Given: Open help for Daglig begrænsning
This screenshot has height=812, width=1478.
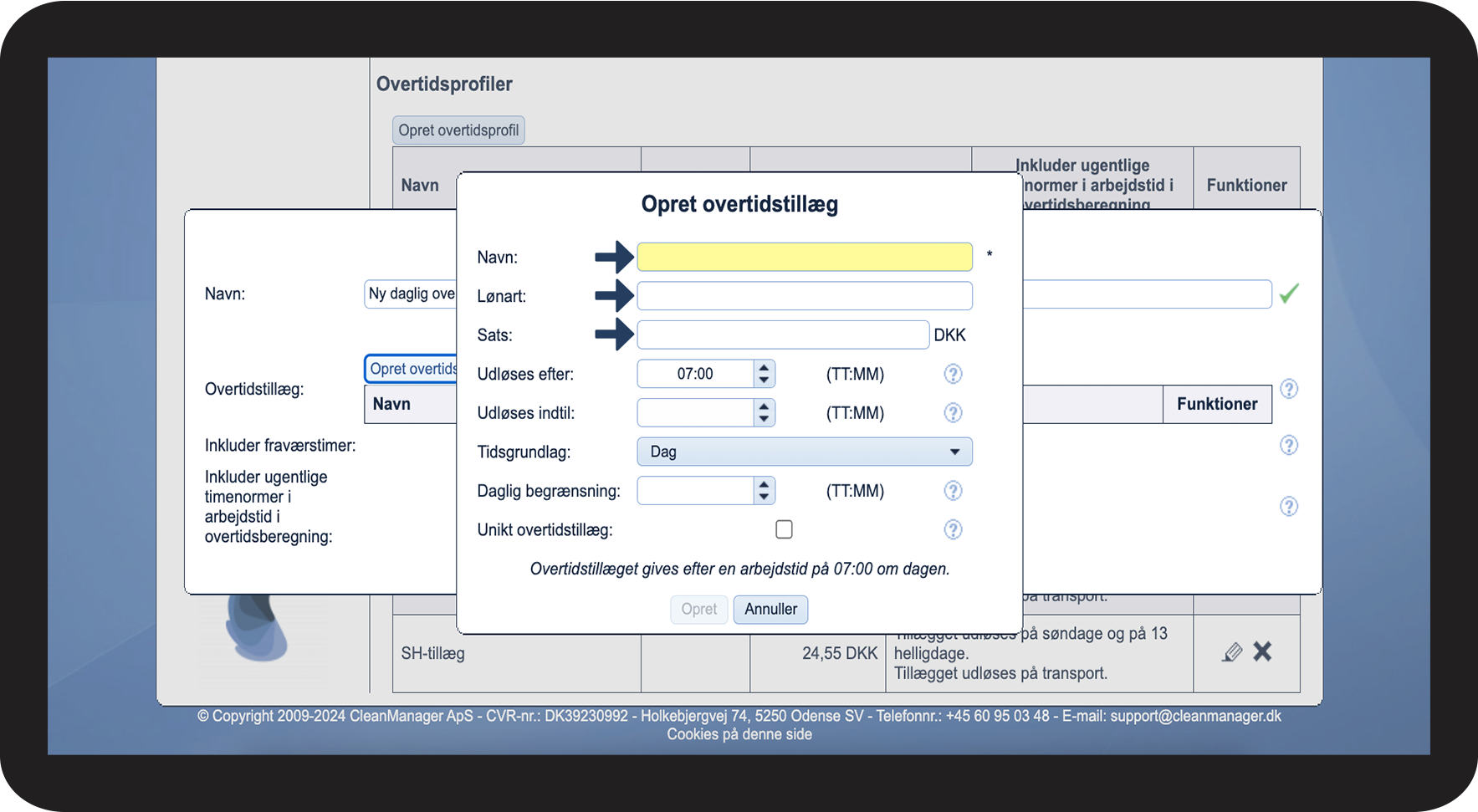Looking at the screenshot, I should (953, 491).
